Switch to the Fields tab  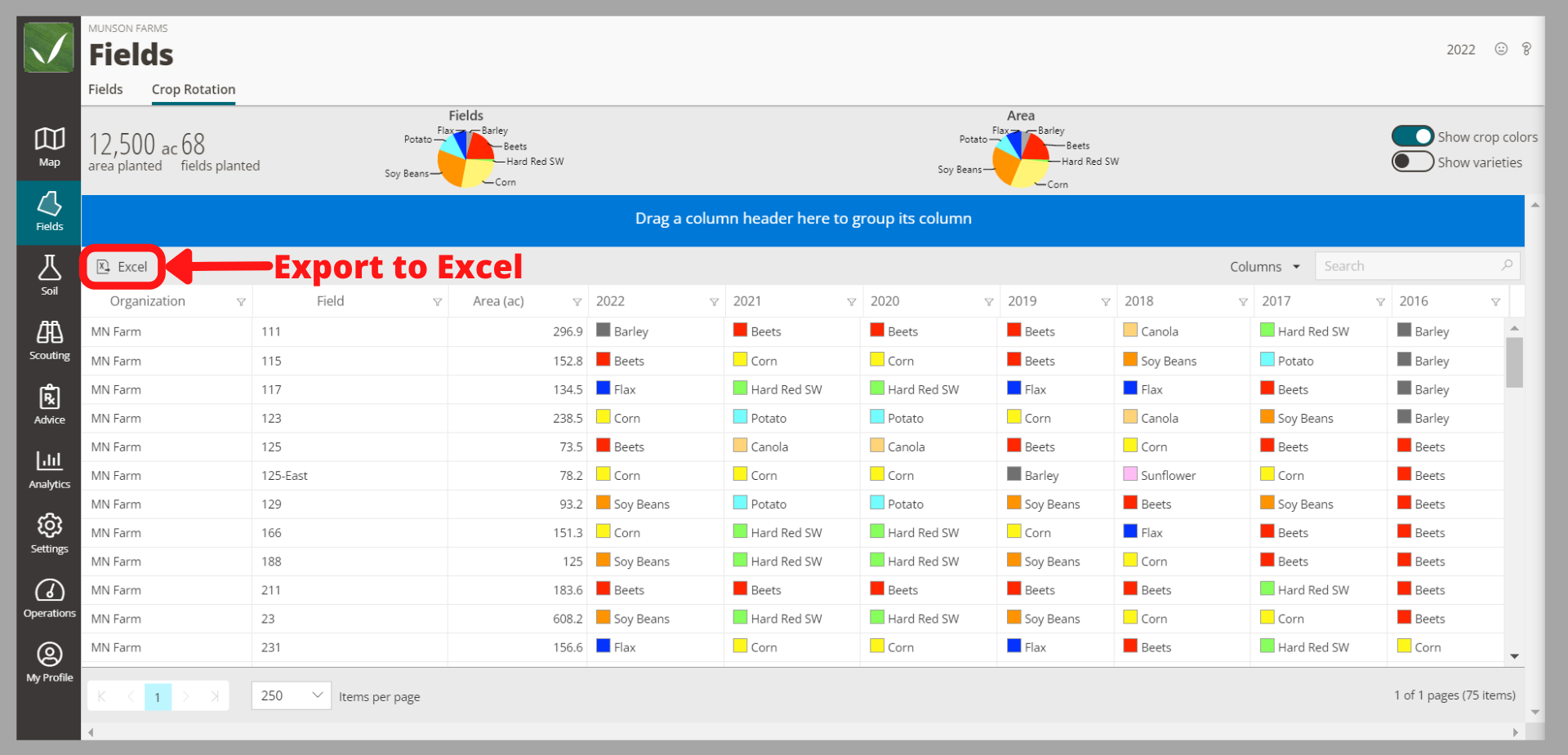point(105,89)
